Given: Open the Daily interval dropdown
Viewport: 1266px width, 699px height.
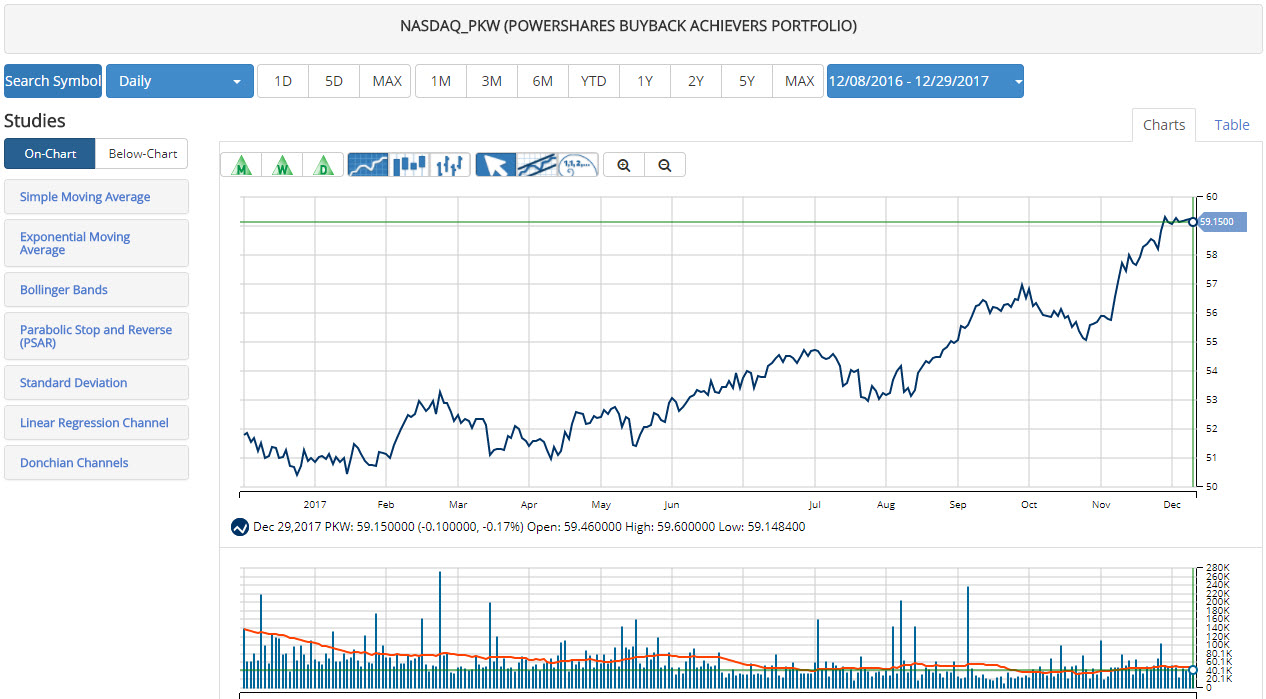Looking at the screenshot, I should [179, 81].
